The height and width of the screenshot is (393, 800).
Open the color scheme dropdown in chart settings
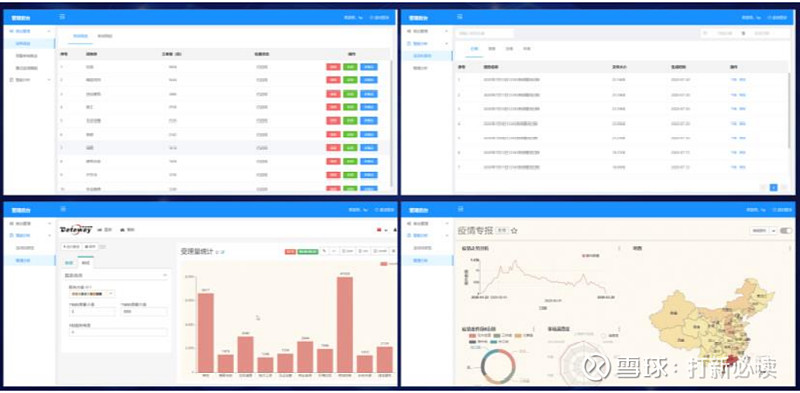92,294
